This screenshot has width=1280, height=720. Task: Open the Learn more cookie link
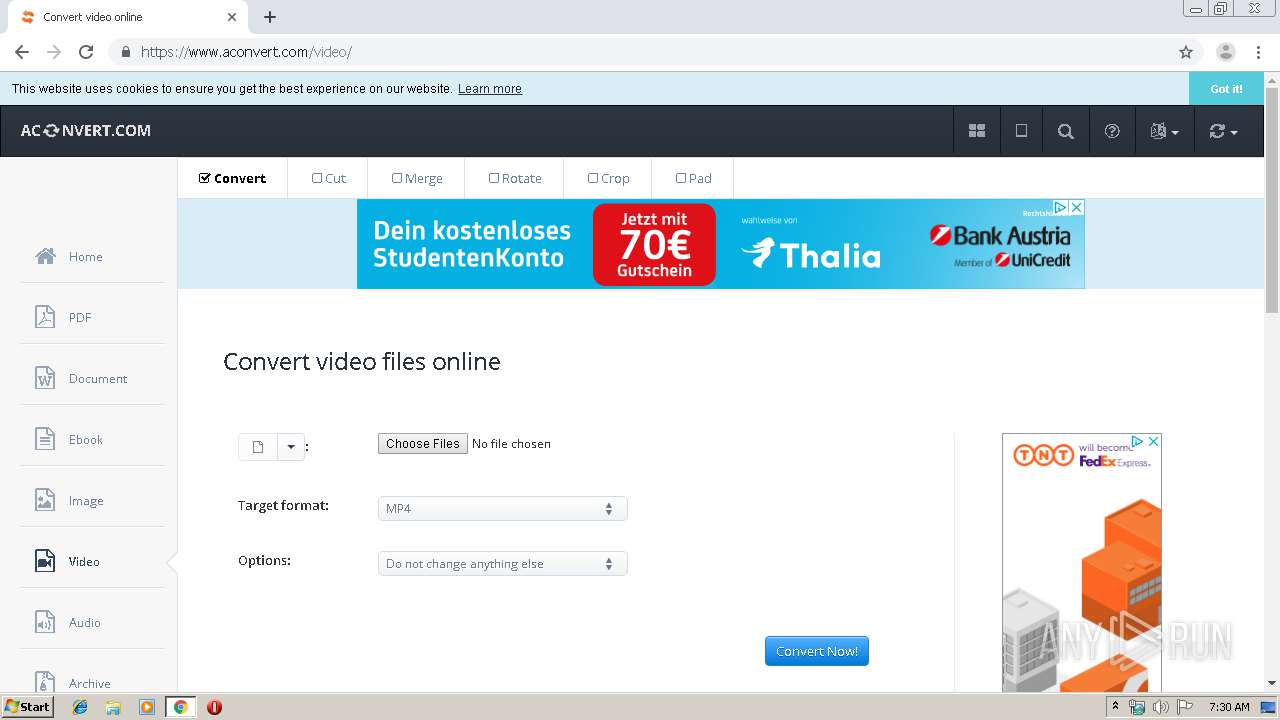point(490,89)
